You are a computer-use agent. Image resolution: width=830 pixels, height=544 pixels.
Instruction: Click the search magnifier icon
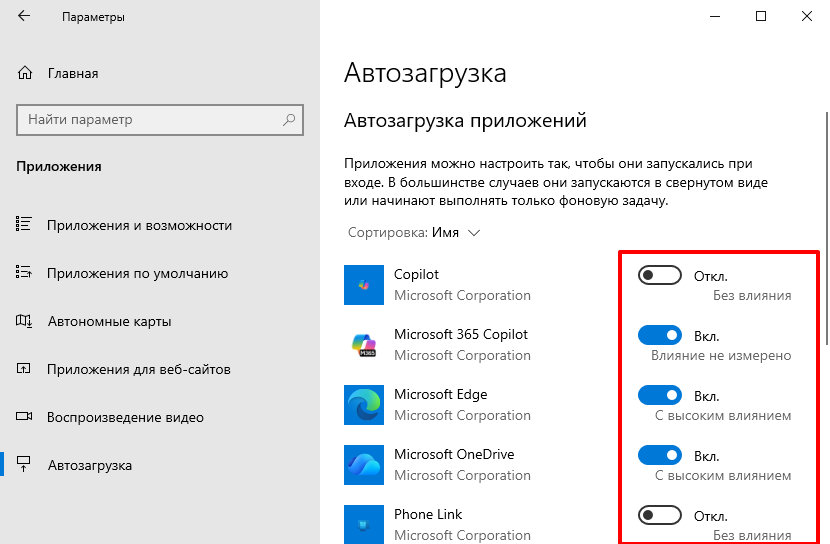pos(289,120)
